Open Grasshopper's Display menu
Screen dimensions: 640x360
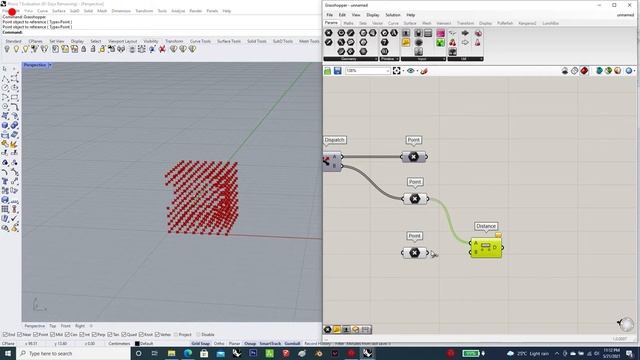[x=373, y=15]
